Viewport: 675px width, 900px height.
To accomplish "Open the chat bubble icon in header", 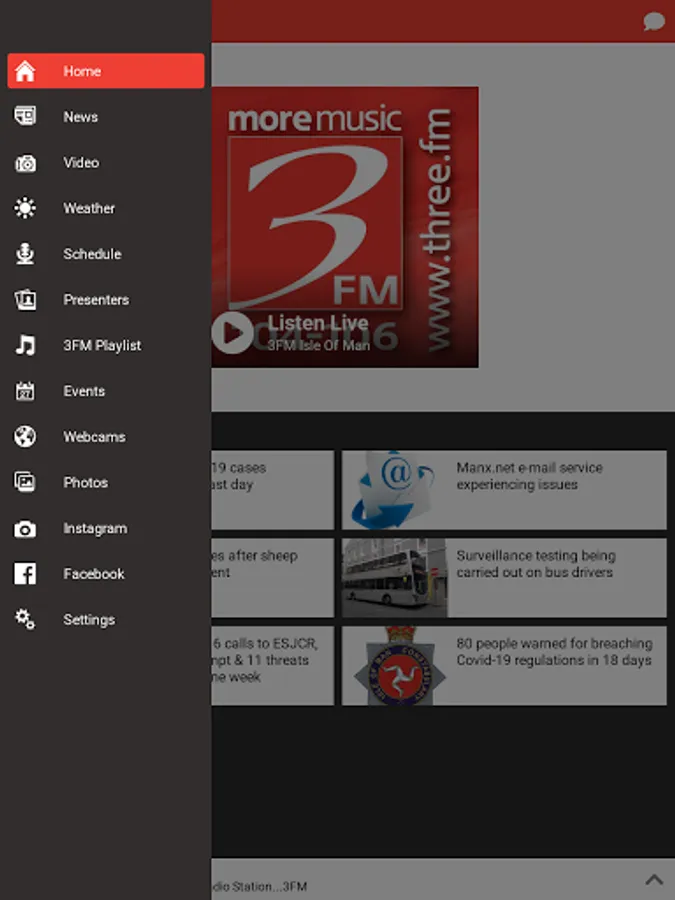I will (x=654, y=22).
